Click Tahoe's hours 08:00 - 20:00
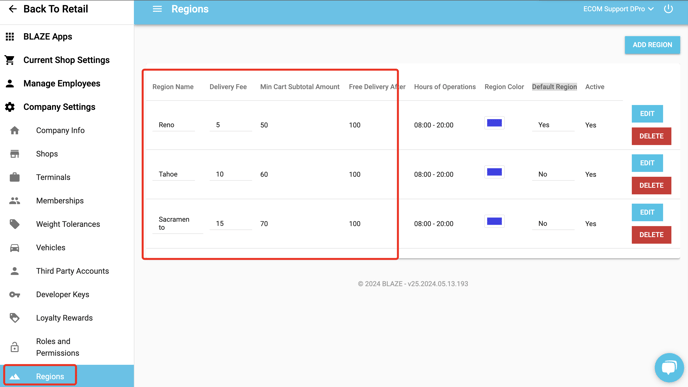Viewport: 688px width, 387px height. tap(434, 174)
